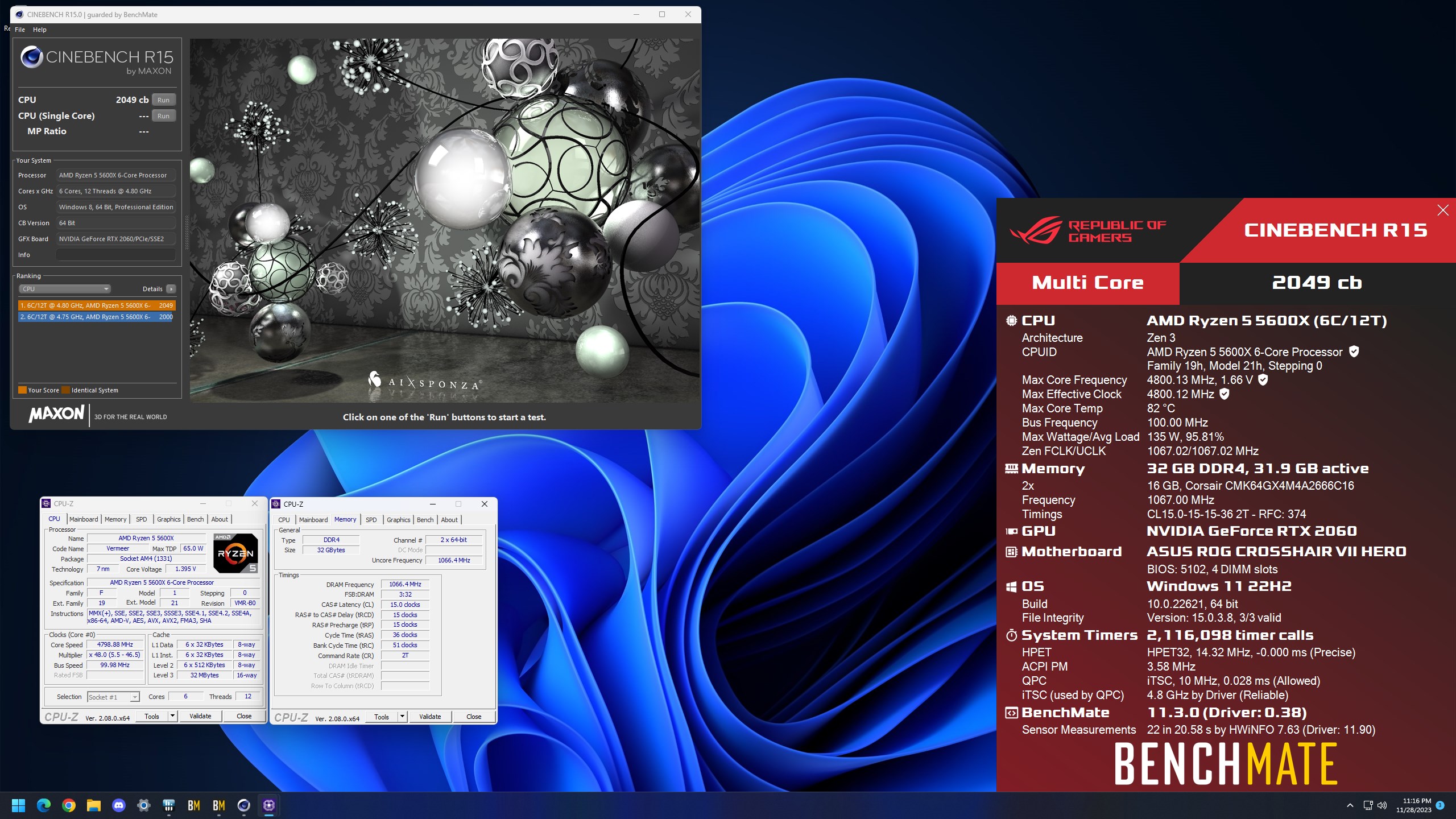Switch to Cinebench via its taskbar icon

point(243,805)
